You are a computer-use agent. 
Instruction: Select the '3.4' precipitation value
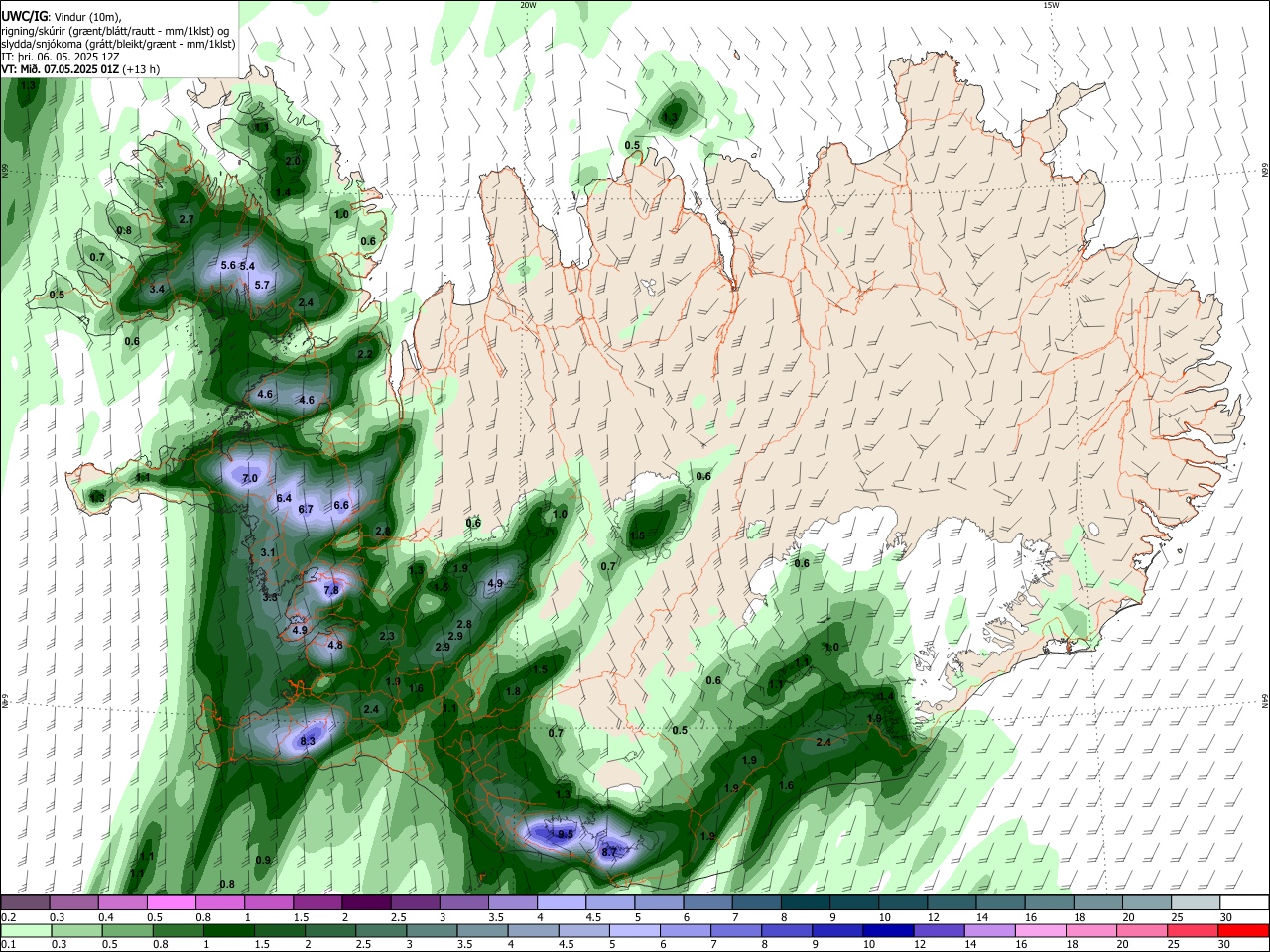(x=157, y=289)
